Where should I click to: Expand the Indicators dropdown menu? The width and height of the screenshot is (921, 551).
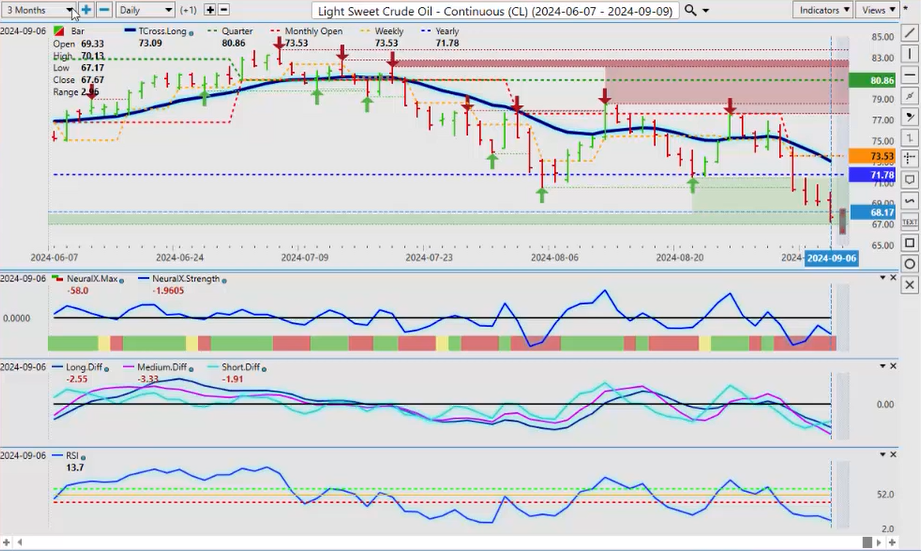(824, 10)
